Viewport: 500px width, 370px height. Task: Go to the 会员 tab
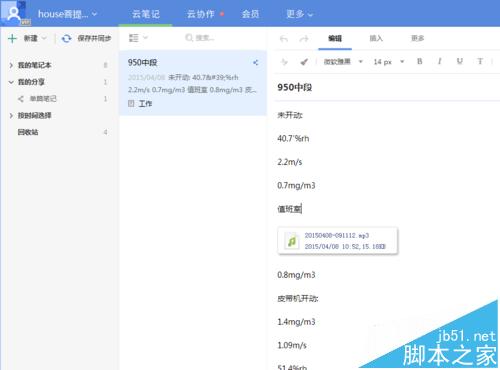[250, 14]
